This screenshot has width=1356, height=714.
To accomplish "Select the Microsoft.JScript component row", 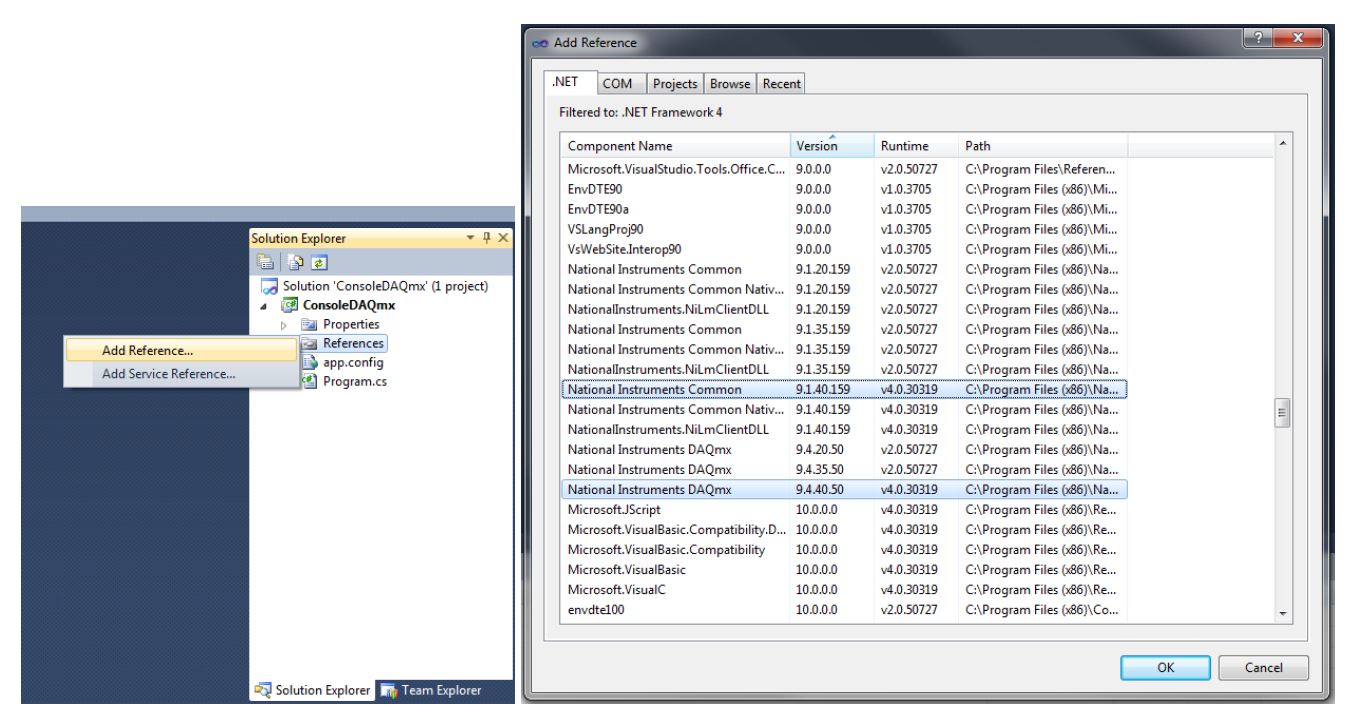I will 844,509.
